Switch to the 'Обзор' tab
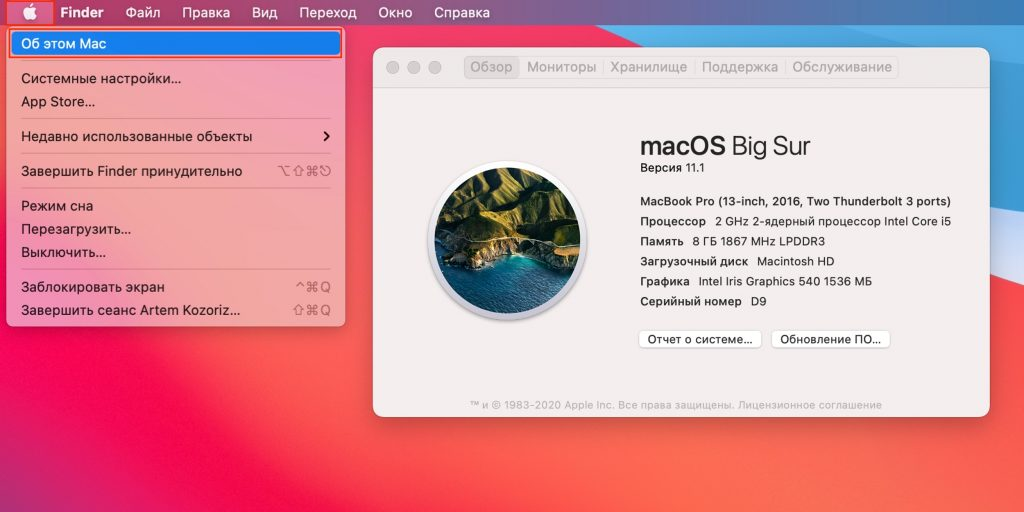The width and height of the screenshot is (1024, 512). (x=492, y=67)
